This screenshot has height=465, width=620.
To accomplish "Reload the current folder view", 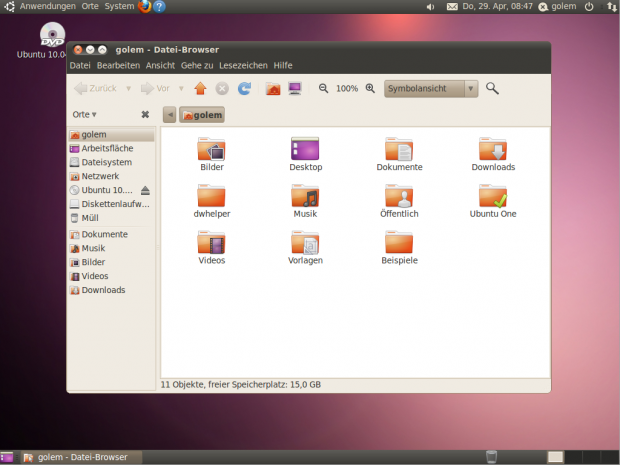I will (x=244, y=88).
